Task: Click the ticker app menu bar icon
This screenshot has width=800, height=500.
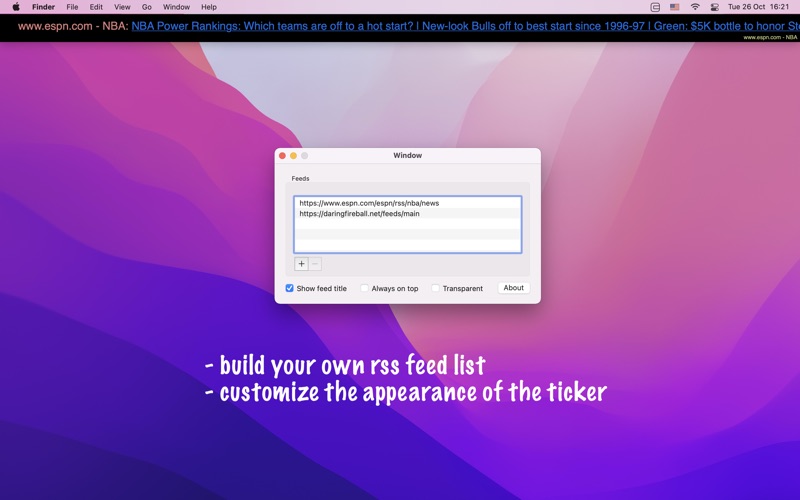Action: [655, 7]
